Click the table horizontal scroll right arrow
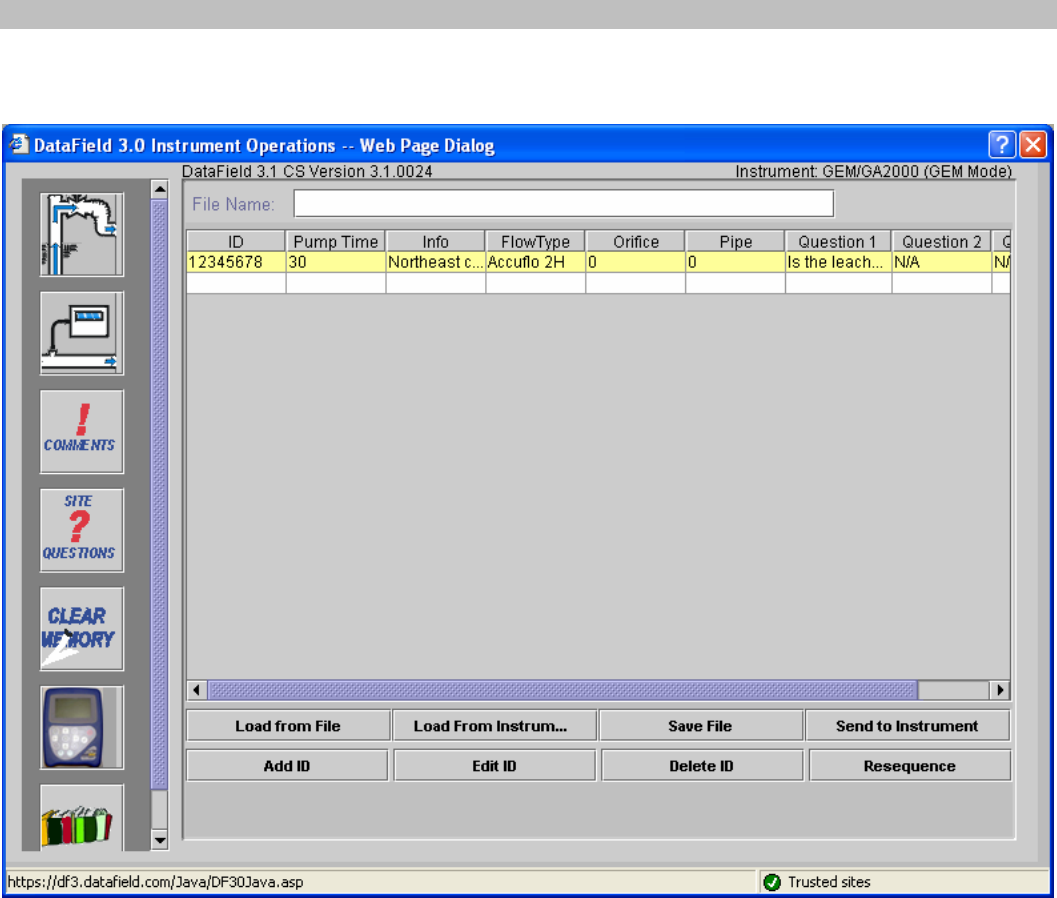This screenshot has height=898, width=1057. point(1000,690)
